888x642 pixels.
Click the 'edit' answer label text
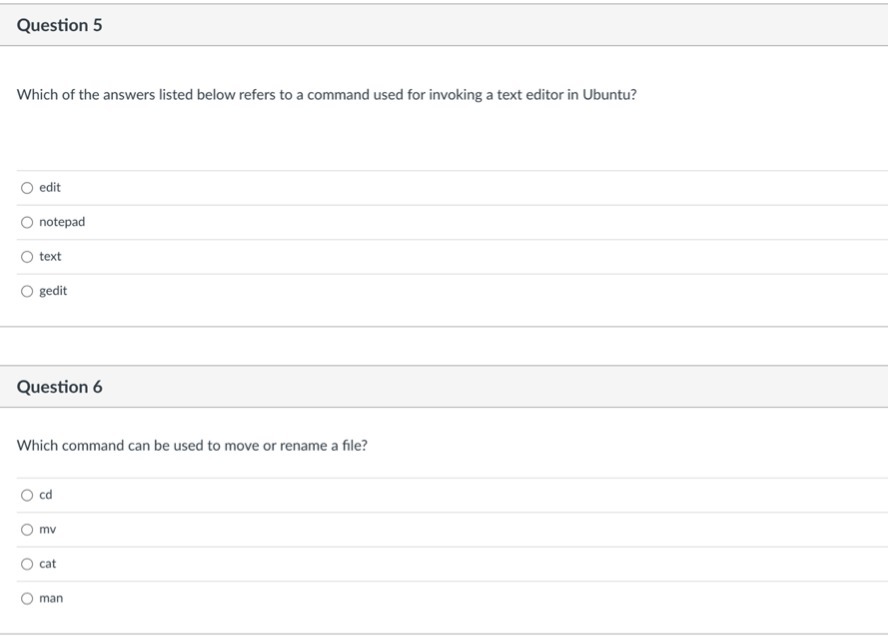click(x=50, y=188)
